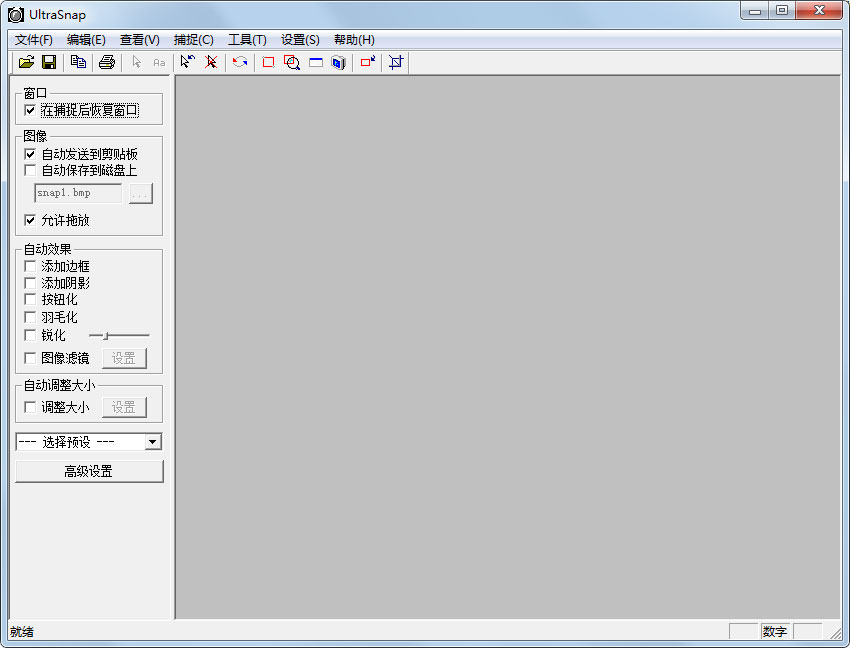This screenshot has width=850, height=648.
Task: Click the full screen monitor capture icon
Action: (x=338, y=63)
